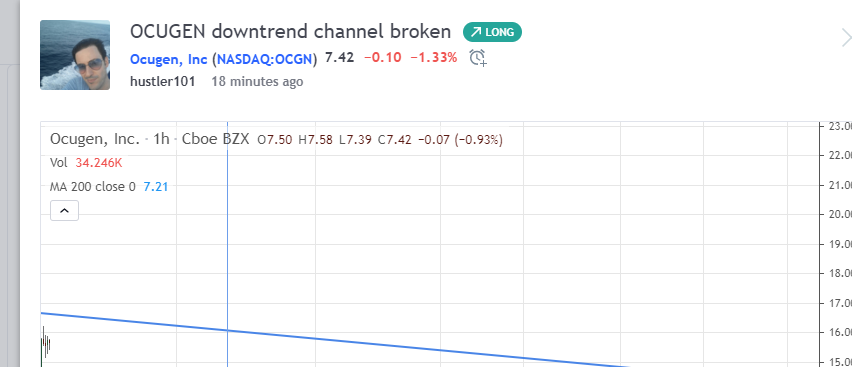852x367 pixels.
Task: Click the NASDAQ:OCGN ticker link
Action: [x=265, y=58]
